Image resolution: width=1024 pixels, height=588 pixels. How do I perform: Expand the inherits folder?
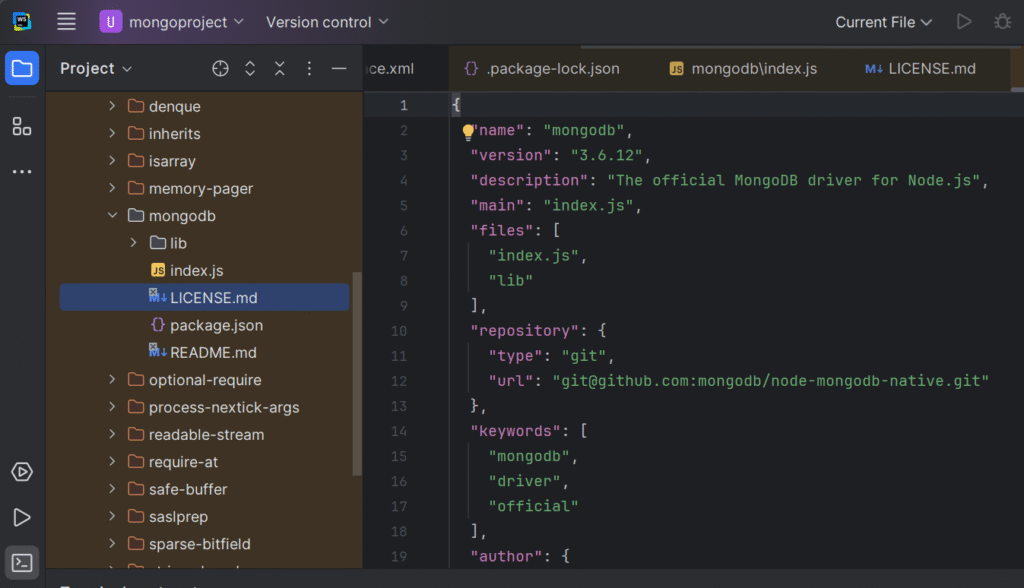112,133
